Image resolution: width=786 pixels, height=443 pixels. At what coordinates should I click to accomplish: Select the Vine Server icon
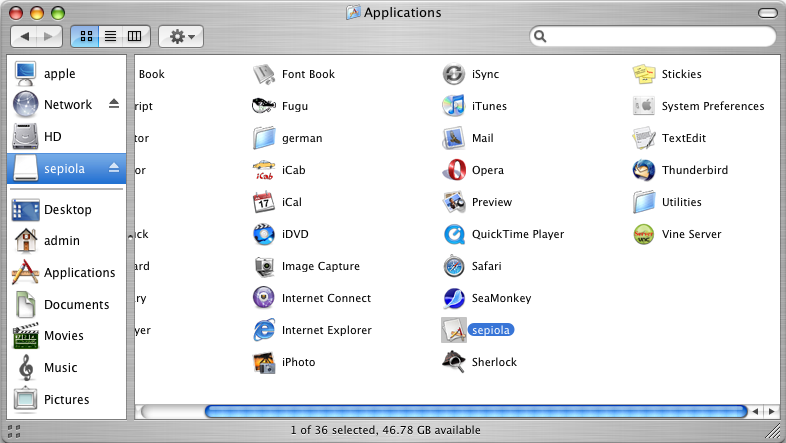[644, 234]
